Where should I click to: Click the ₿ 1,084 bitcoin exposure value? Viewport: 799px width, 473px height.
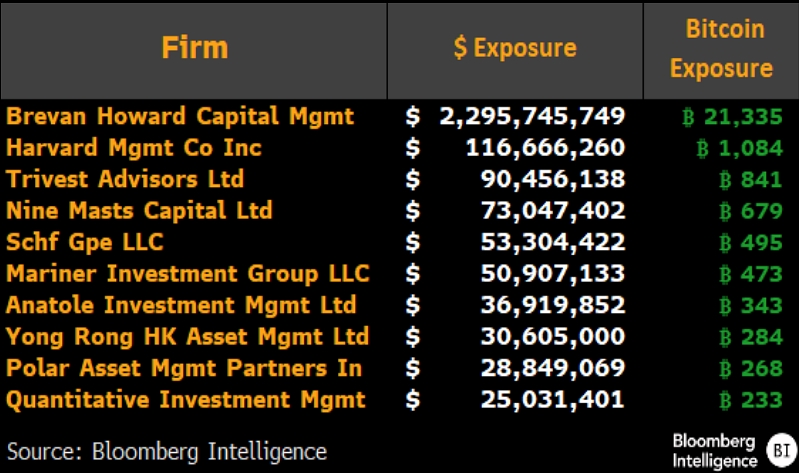[x=739, y=149]
